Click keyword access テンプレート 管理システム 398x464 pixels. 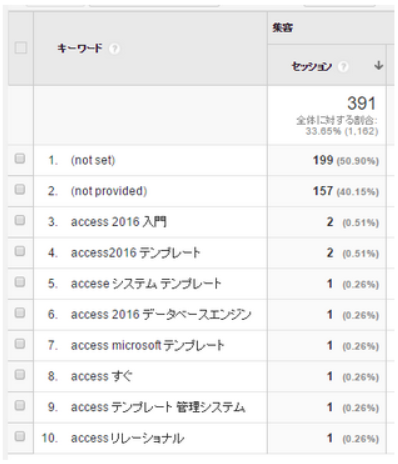[158, 407]
